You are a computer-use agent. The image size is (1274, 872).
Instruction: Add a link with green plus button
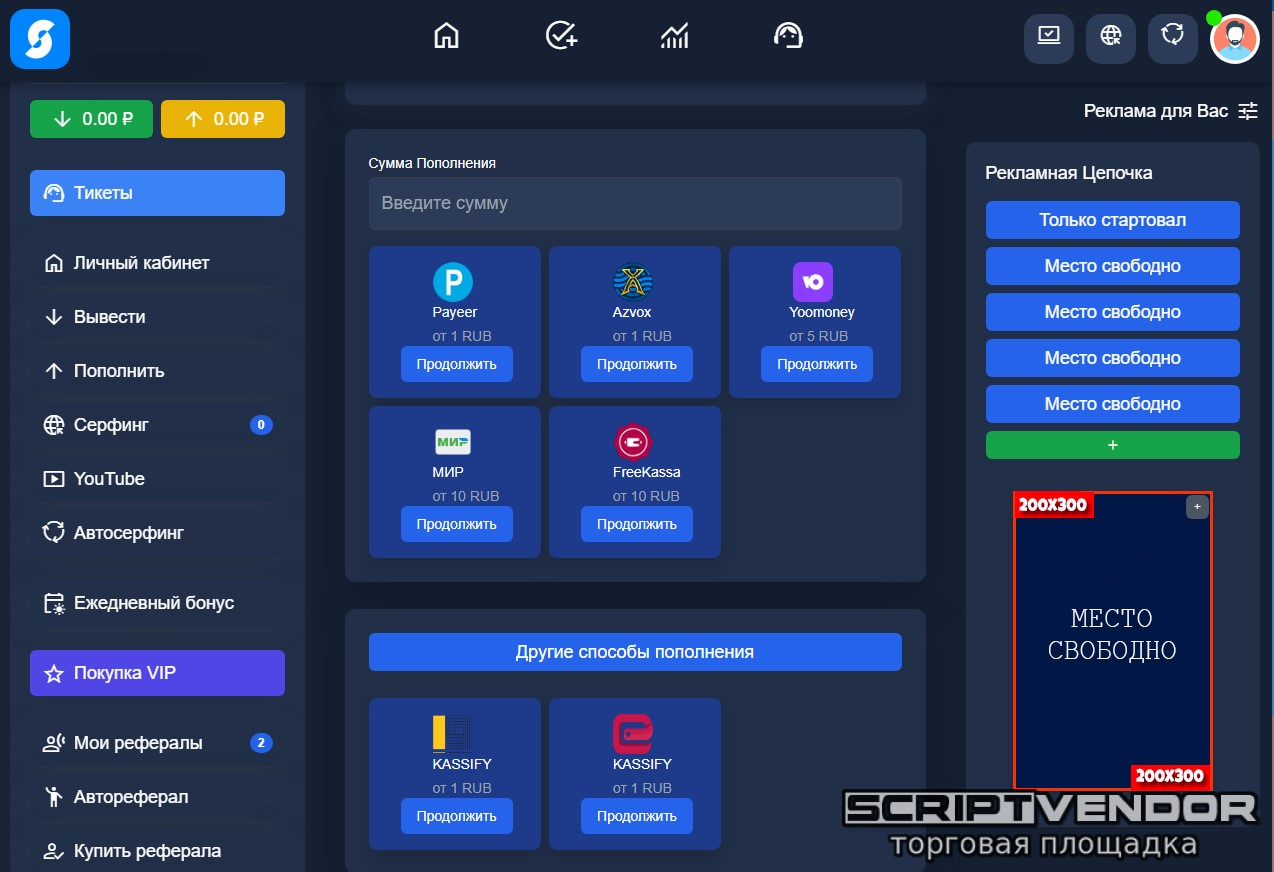coord(1112,445)
